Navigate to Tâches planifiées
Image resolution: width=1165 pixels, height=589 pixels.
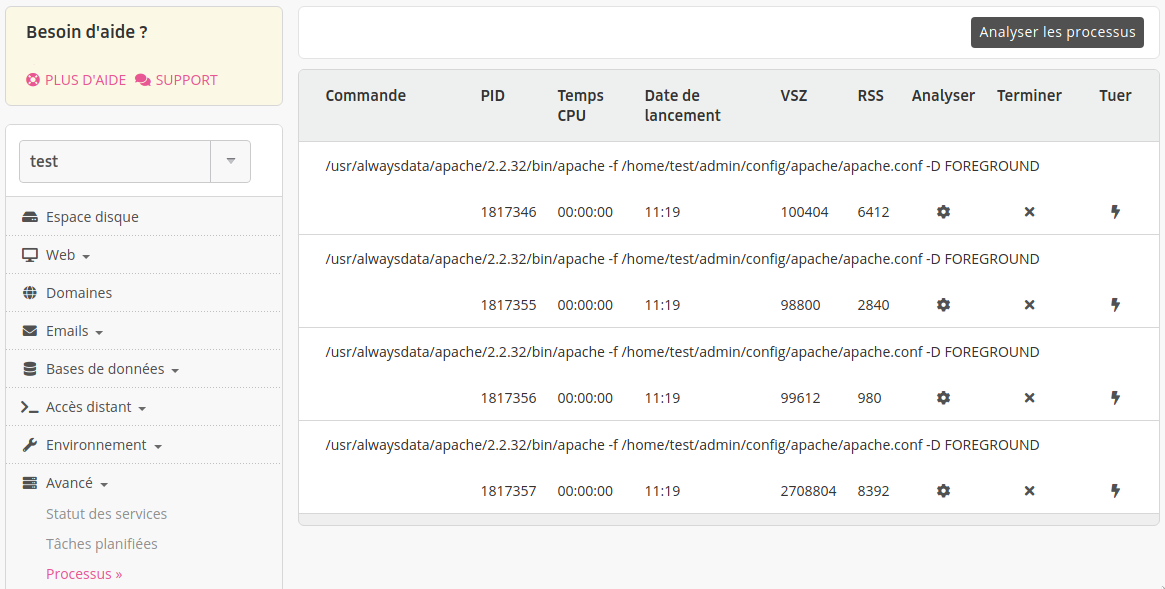pos(100,543)
